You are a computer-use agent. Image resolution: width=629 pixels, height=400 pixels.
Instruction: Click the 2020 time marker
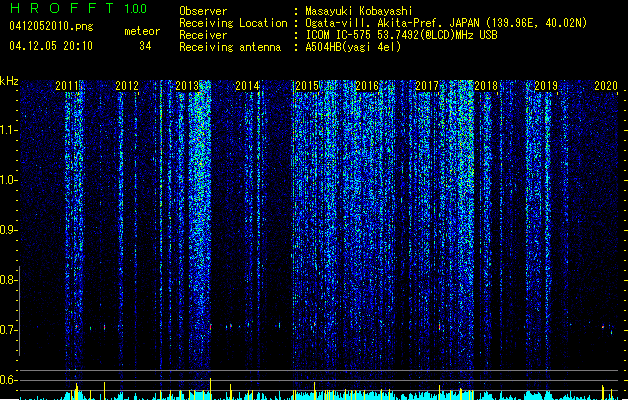606,85
